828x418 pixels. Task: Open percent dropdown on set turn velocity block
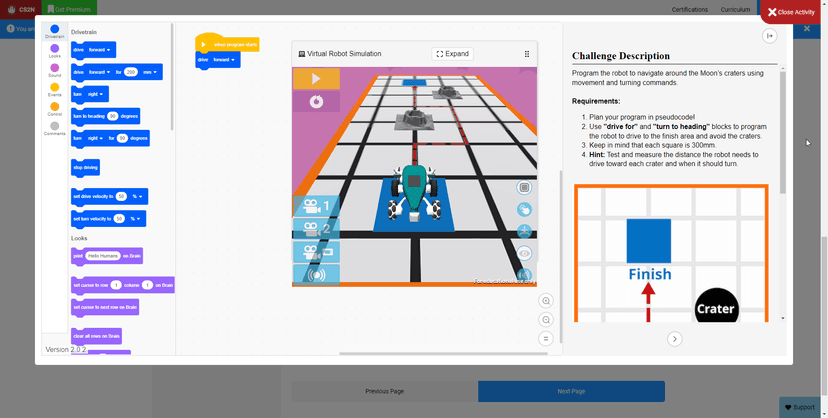pyautogui.click(x=136, y=218)
